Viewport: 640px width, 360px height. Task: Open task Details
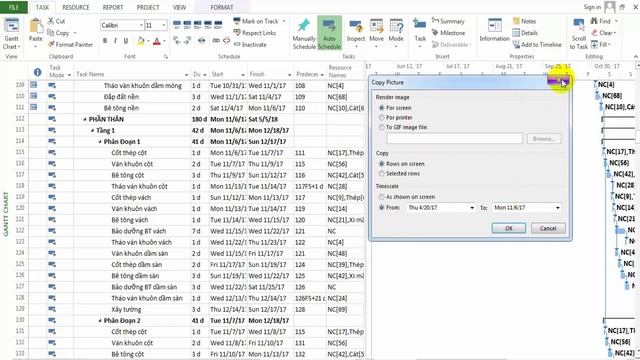(x=525, y=33)
